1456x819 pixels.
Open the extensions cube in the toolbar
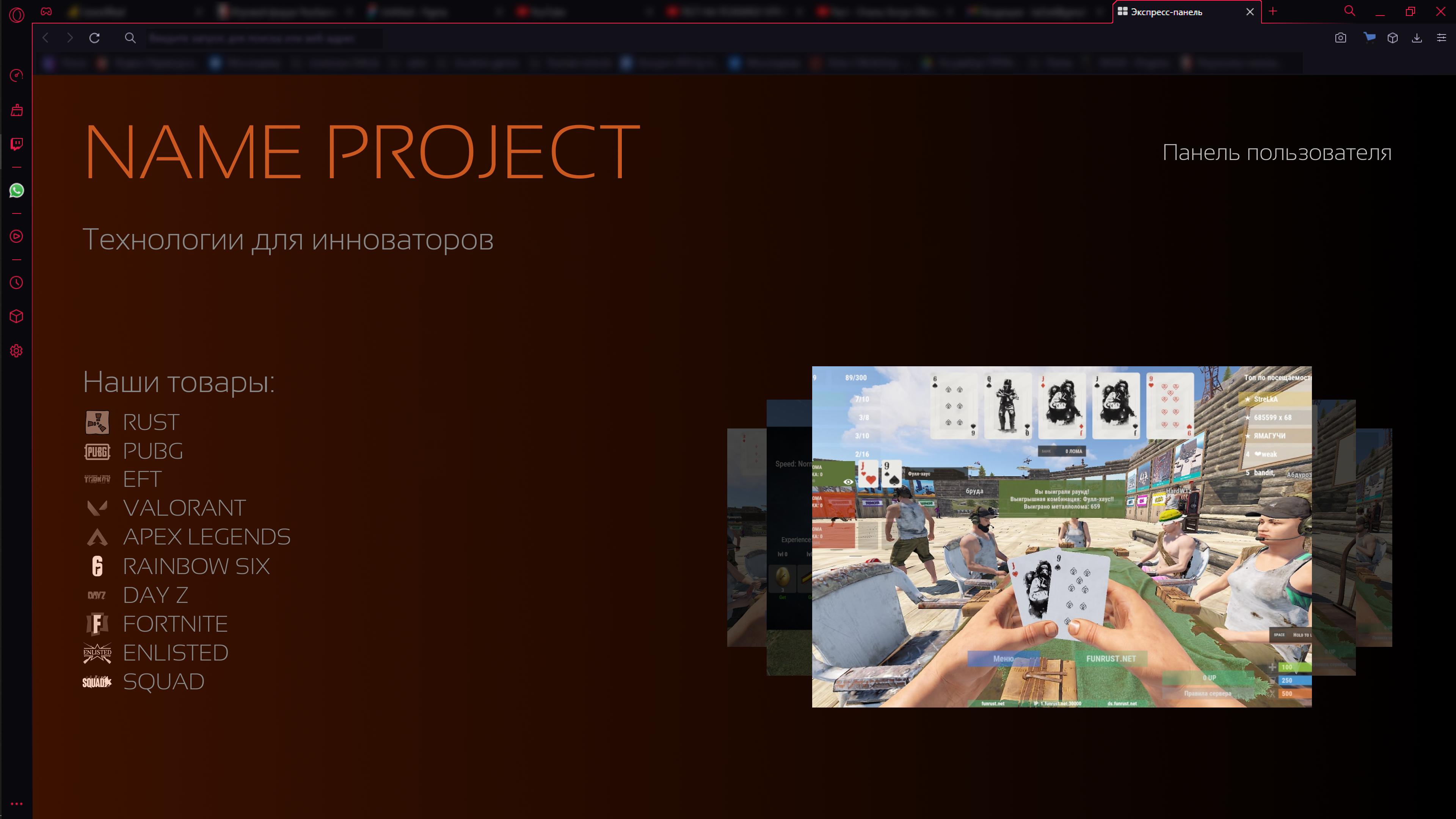[1393, 38]
